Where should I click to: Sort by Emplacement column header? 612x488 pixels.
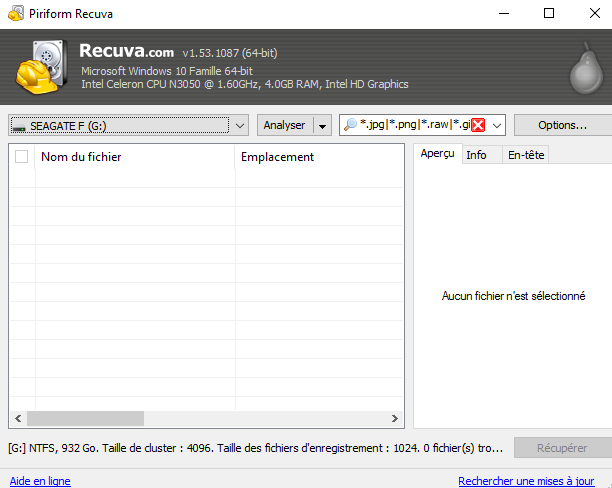click(319, 157)
